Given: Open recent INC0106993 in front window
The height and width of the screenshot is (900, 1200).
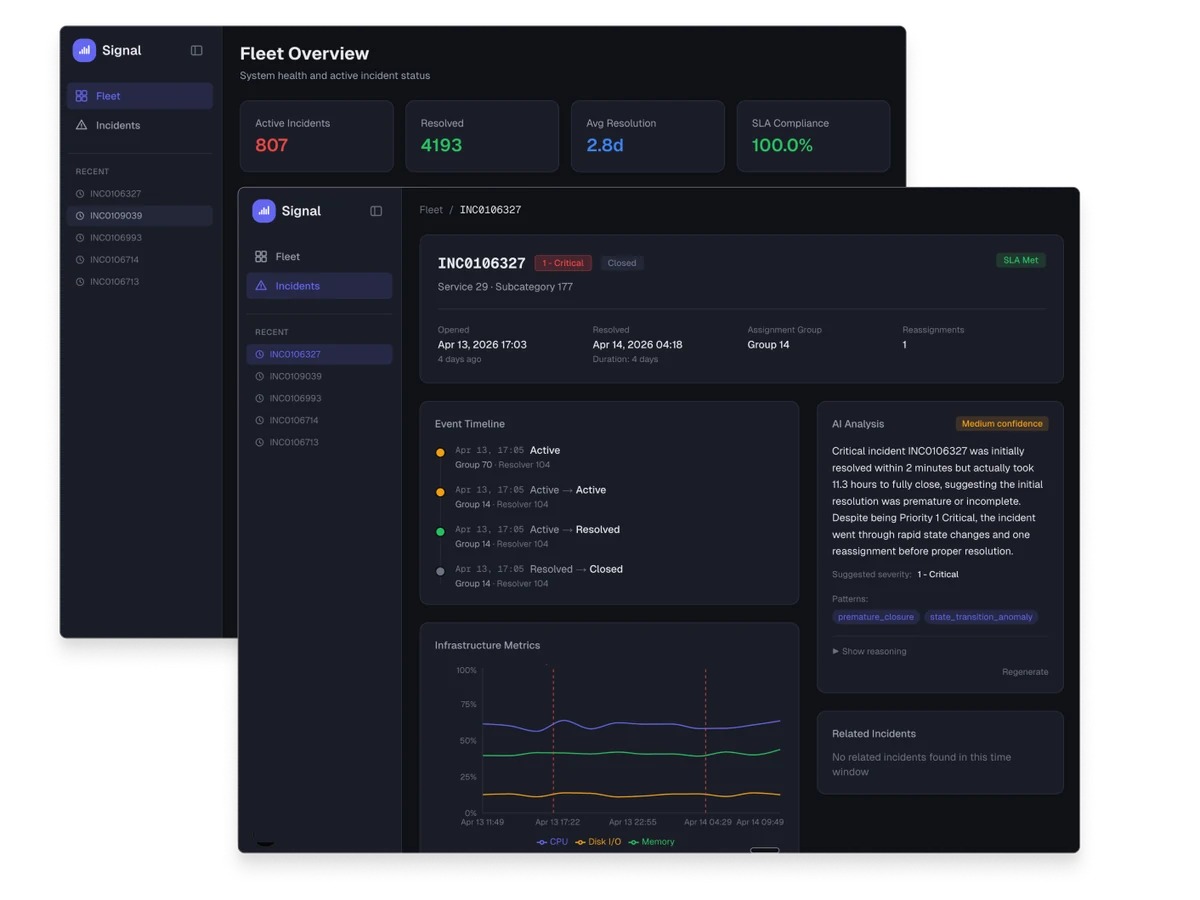Looking at the screenshot, I should pos(320,399).
